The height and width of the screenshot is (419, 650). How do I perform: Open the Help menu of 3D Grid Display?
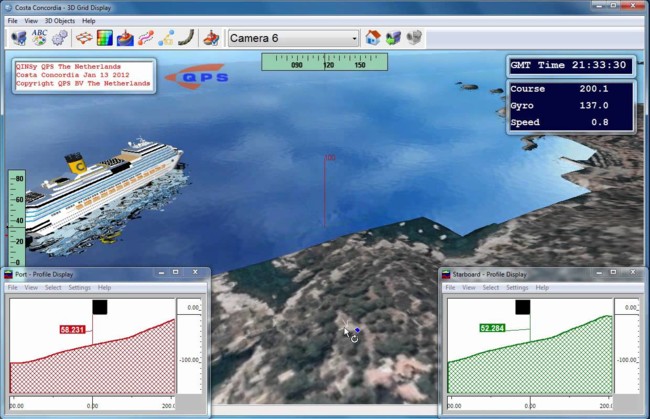pos(88,21)
